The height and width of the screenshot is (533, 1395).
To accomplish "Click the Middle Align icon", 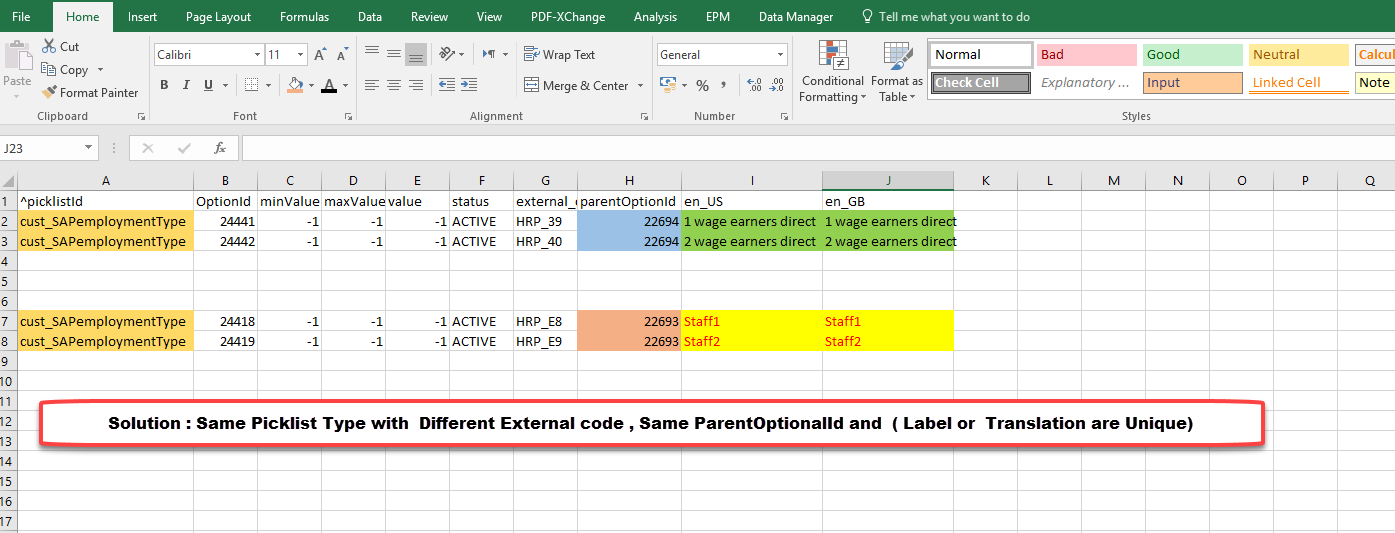I will tap(394, 54).
